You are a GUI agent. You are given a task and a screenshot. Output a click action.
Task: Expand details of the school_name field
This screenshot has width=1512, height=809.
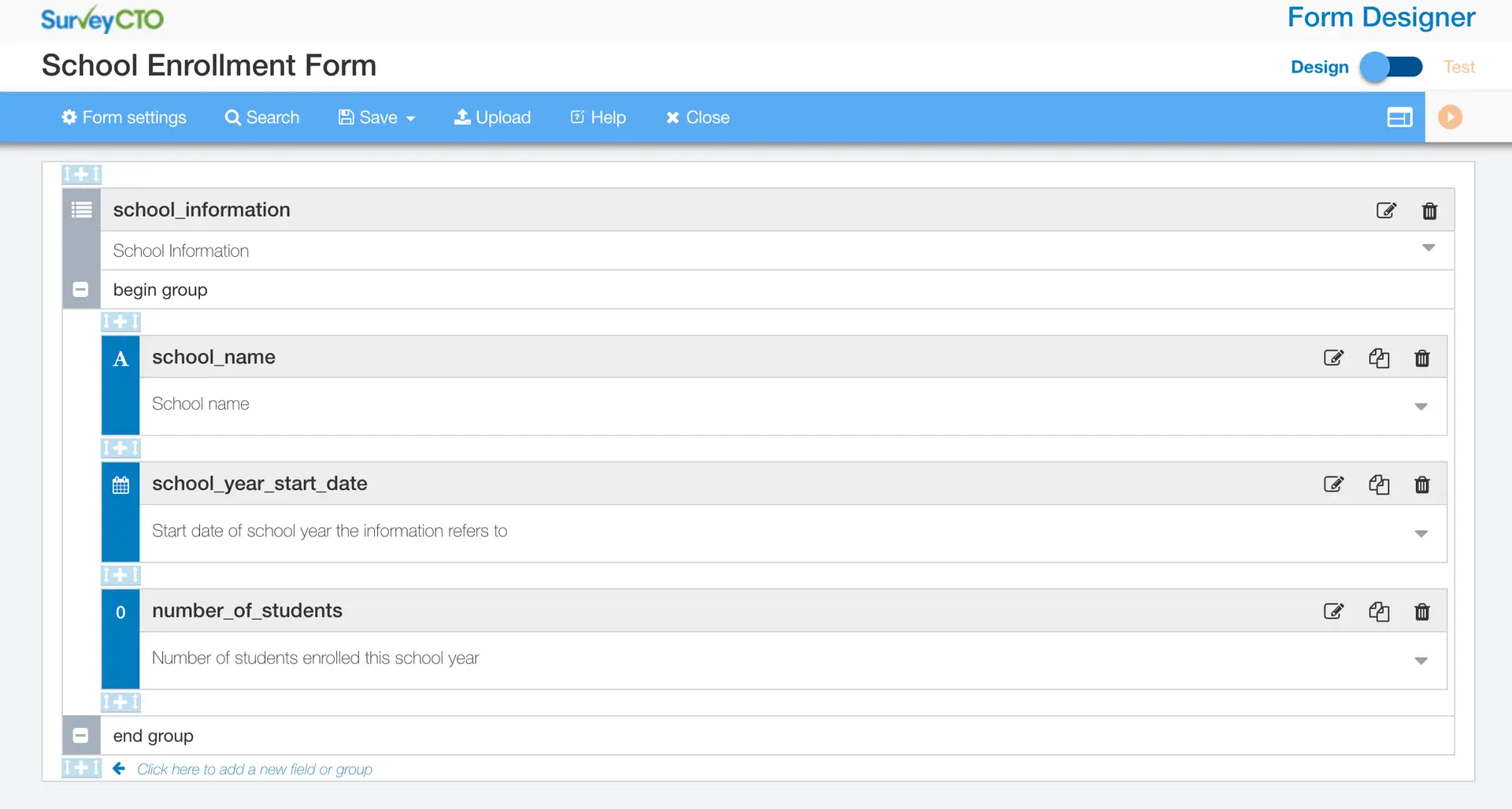(x=1421, y=406)
